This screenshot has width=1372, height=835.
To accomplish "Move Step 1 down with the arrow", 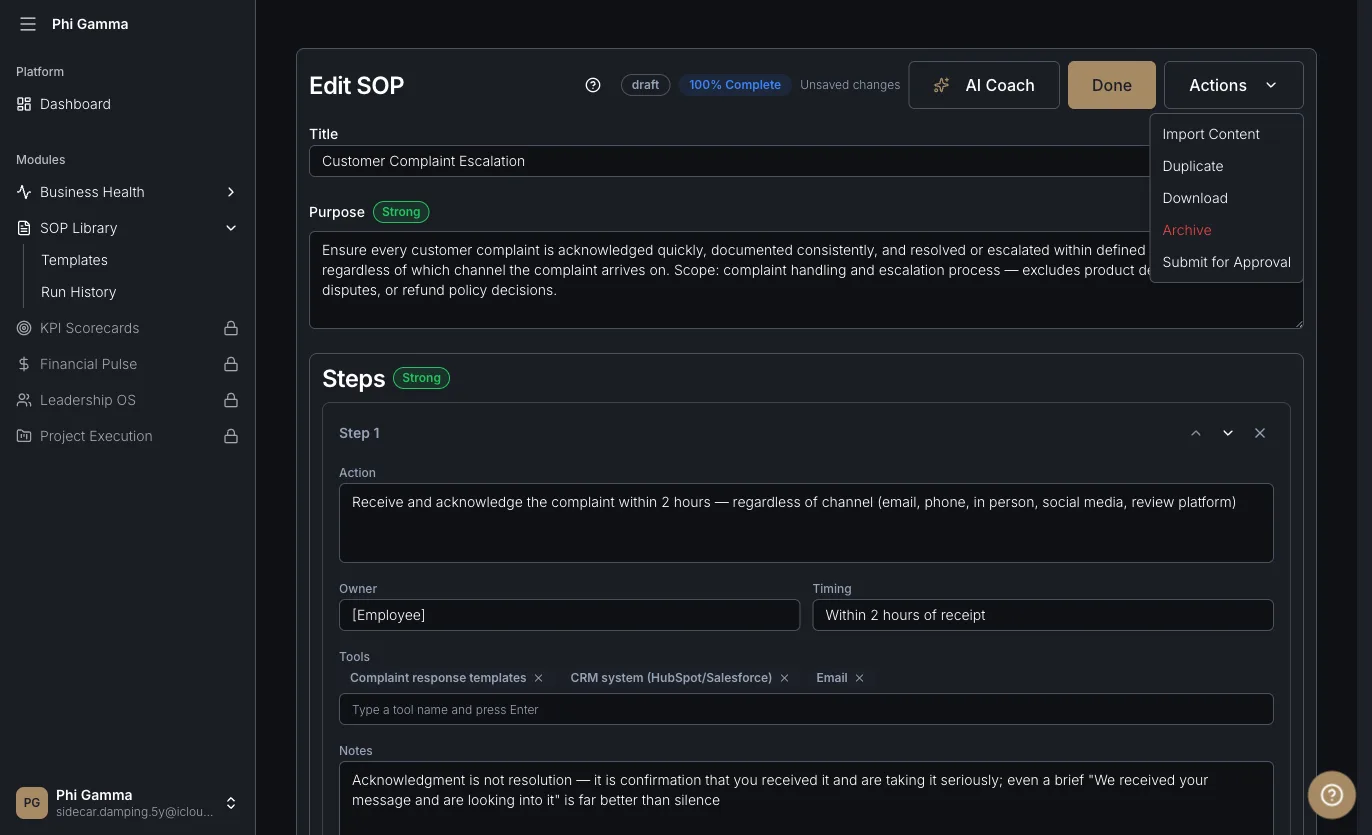I will 1228,433.
